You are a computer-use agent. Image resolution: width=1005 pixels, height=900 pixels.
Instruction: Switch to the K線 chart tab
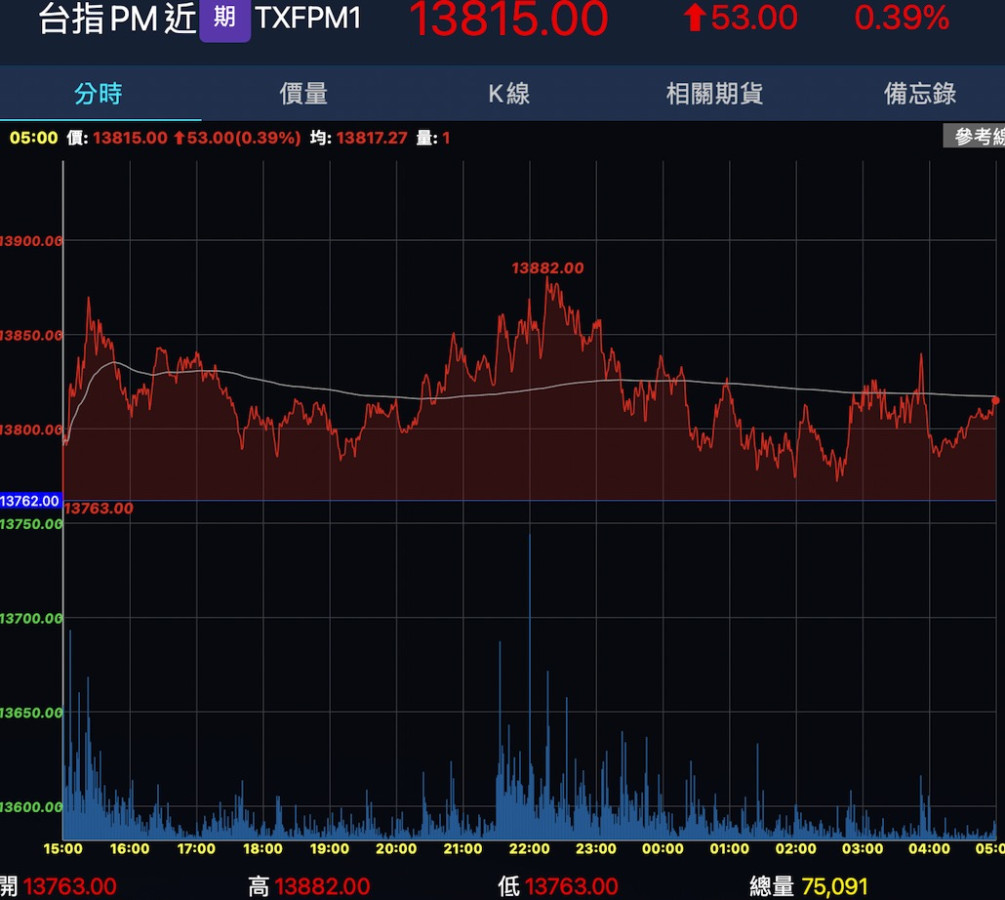point(508,94)
